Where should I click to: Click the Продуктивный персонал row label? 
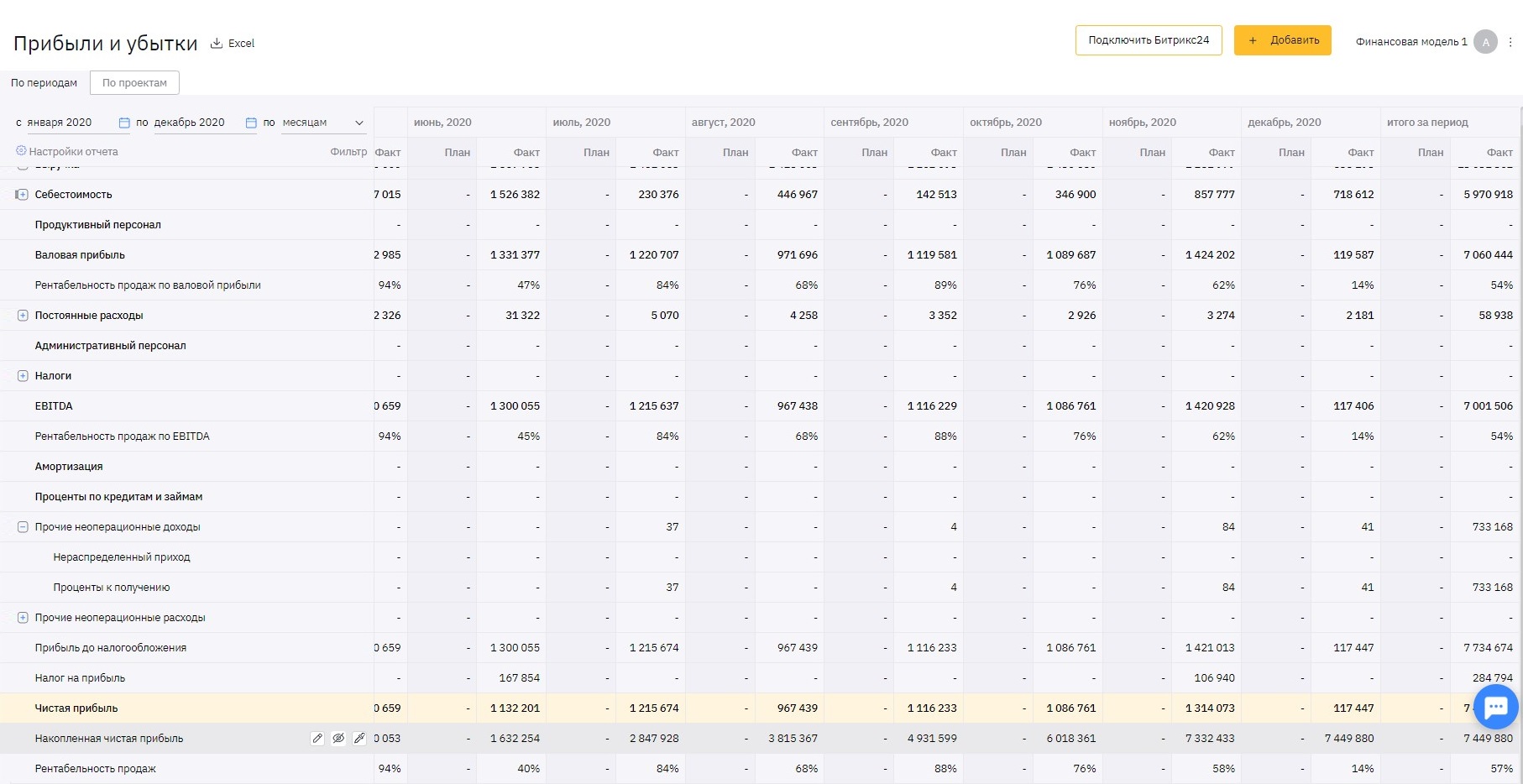click(97, 225)
